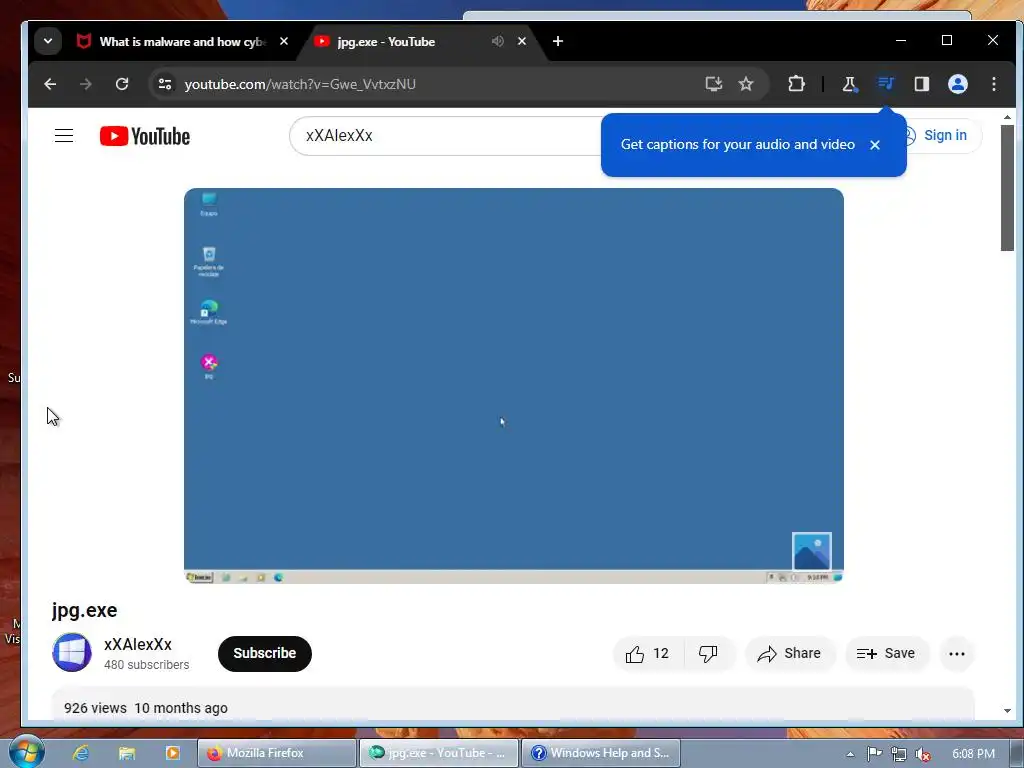
Task: Expand the description showing 926 views
Action: pyautogui.click(x=513, y=705)
